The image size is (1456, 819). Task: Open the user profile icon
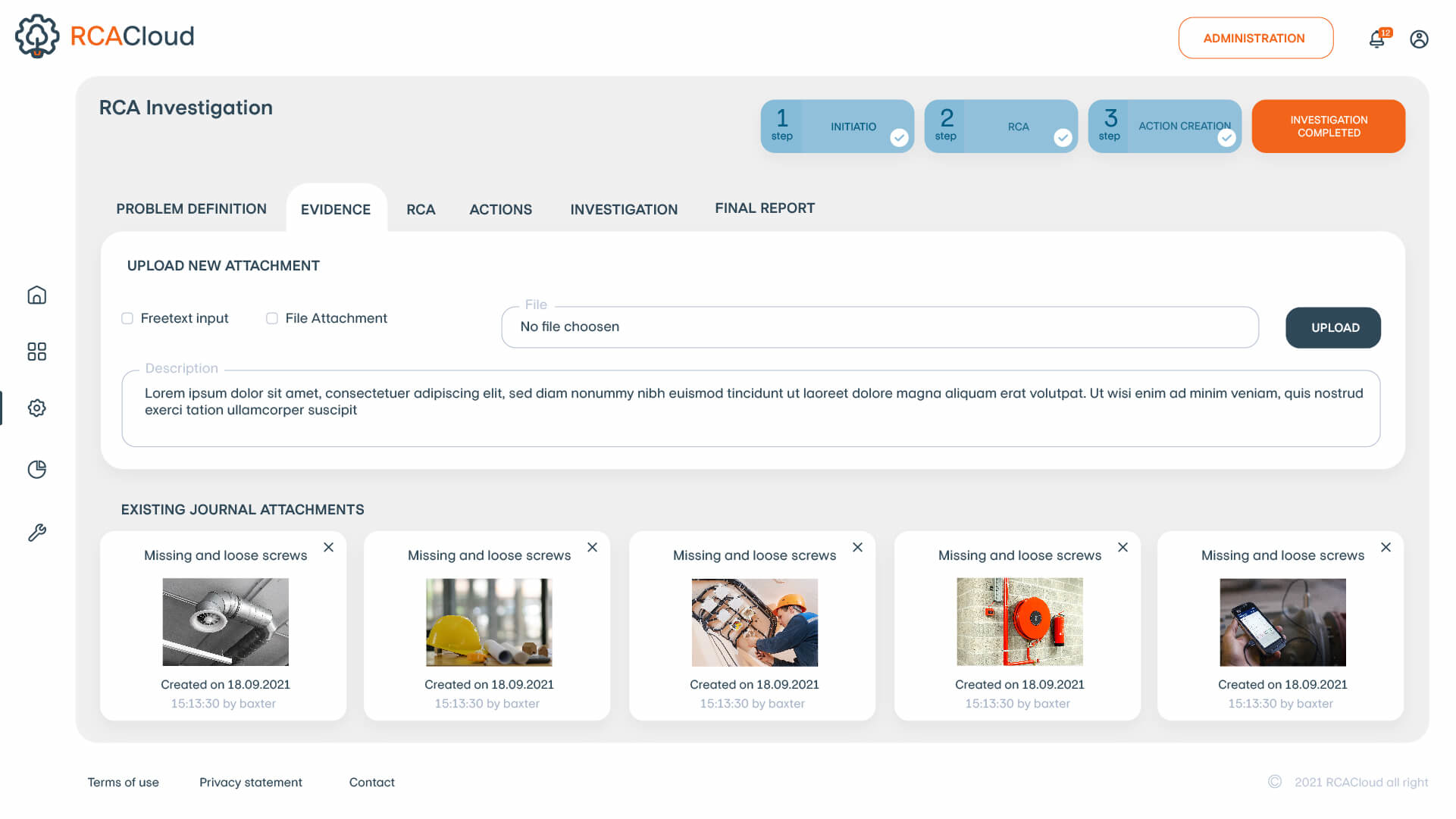pos(1419,39)
